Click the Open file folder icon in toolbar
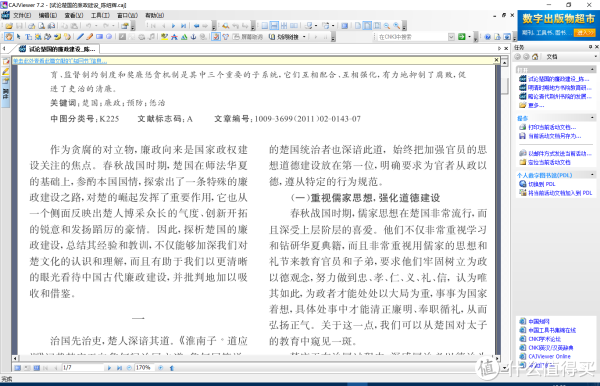Screen dimensions: 600x386 click(x=9, y=26)
